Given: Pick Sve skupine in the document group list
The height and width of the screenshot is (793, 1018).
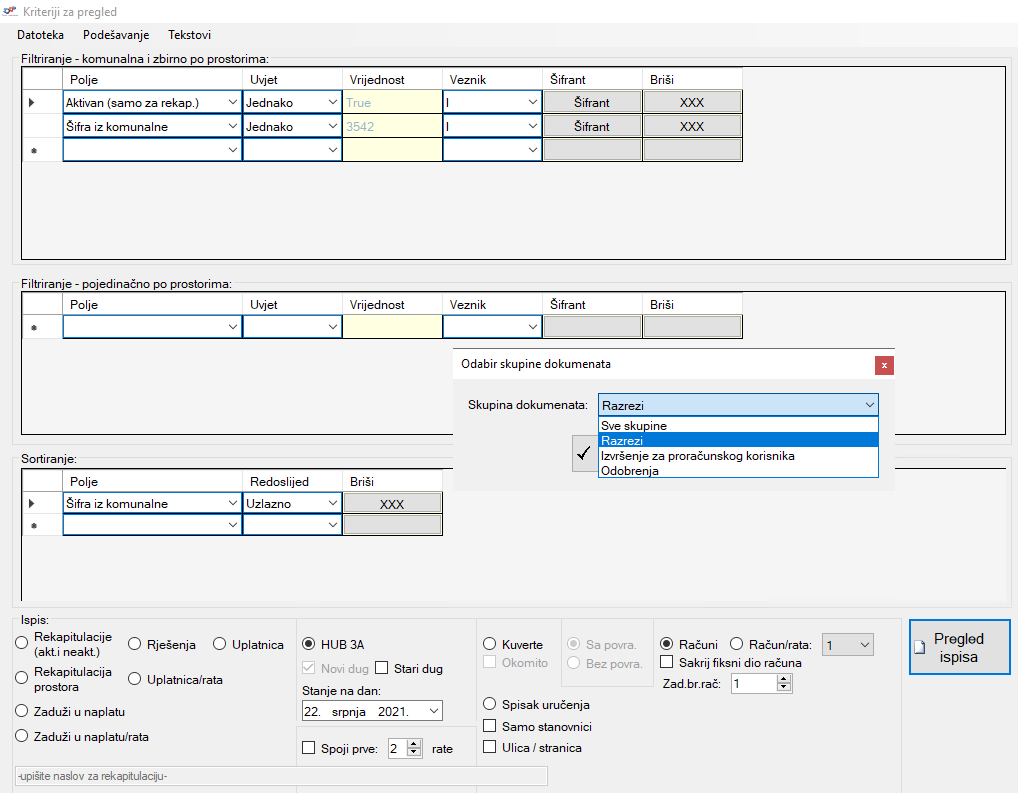Looking at the screenshot, I should 634,425.
